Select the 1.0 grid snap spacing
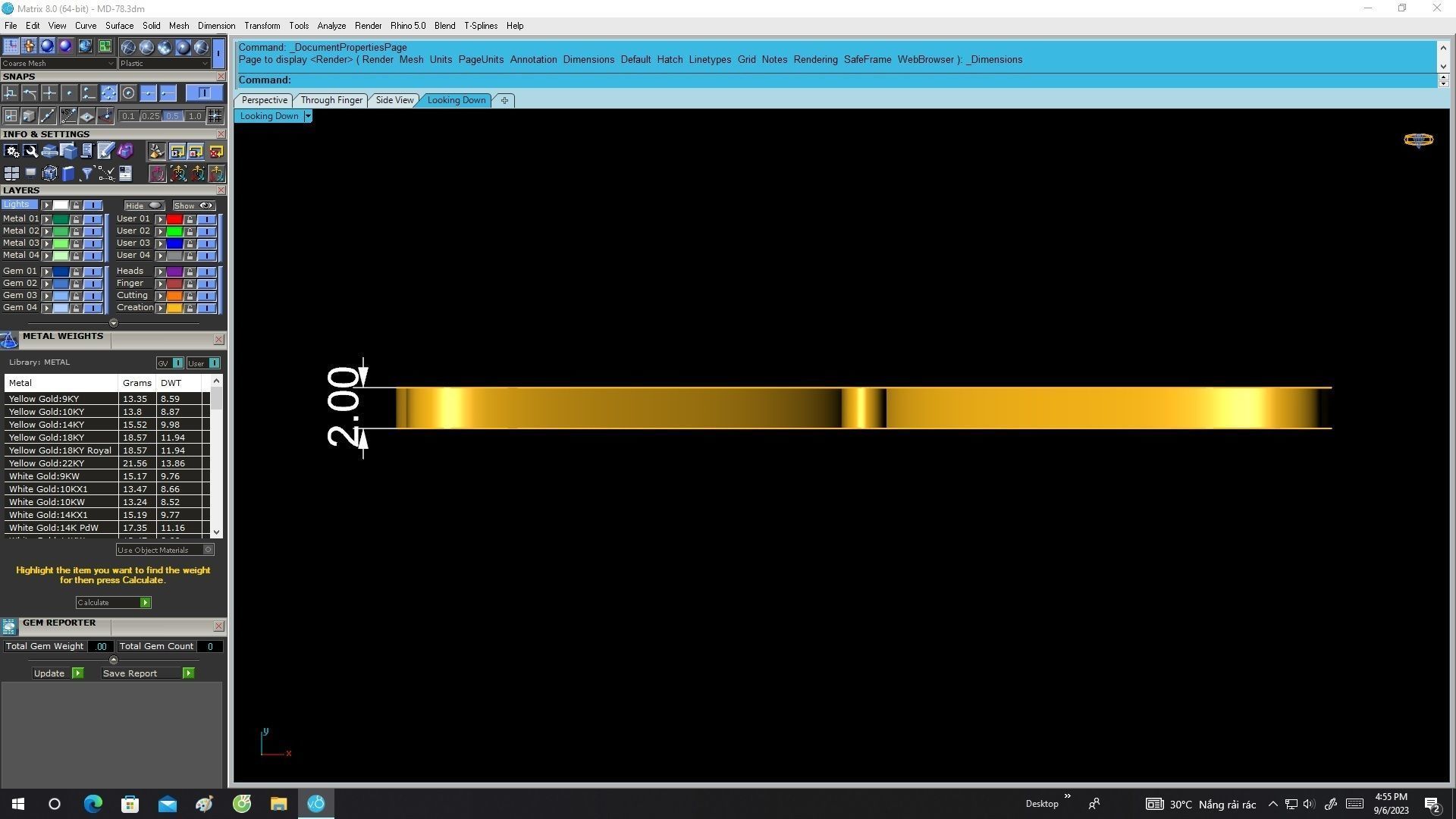The width and height of the screenshot is (1456, 819). pyautogui.click(x=195, y=116)
